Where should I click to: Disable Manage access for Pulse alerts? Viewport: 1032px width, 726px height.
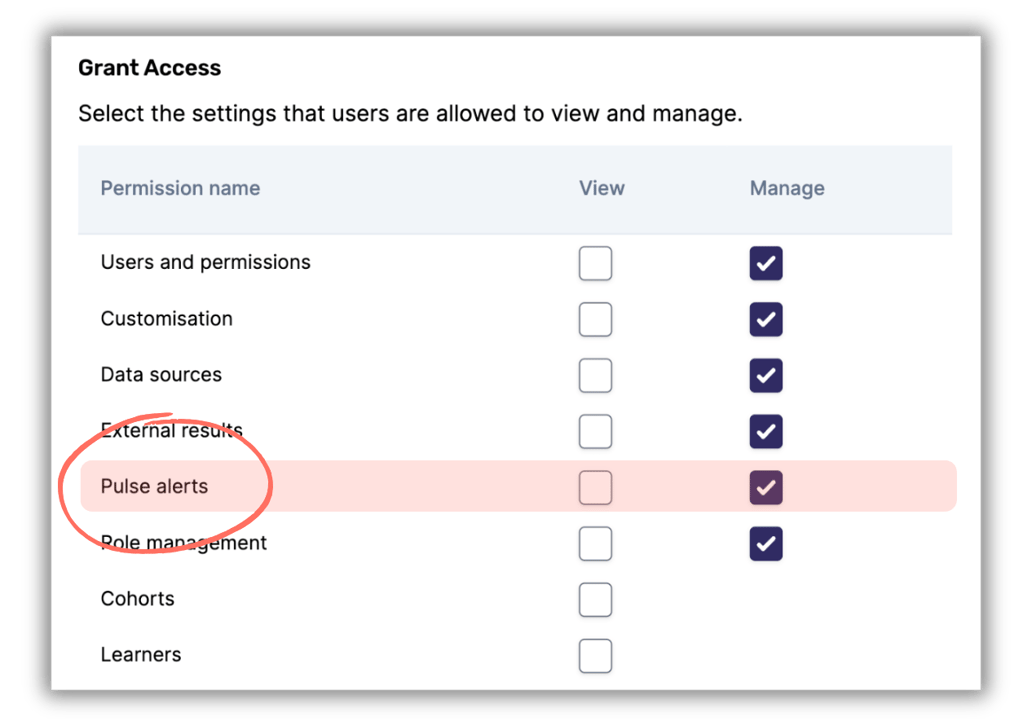coord(765,487)
